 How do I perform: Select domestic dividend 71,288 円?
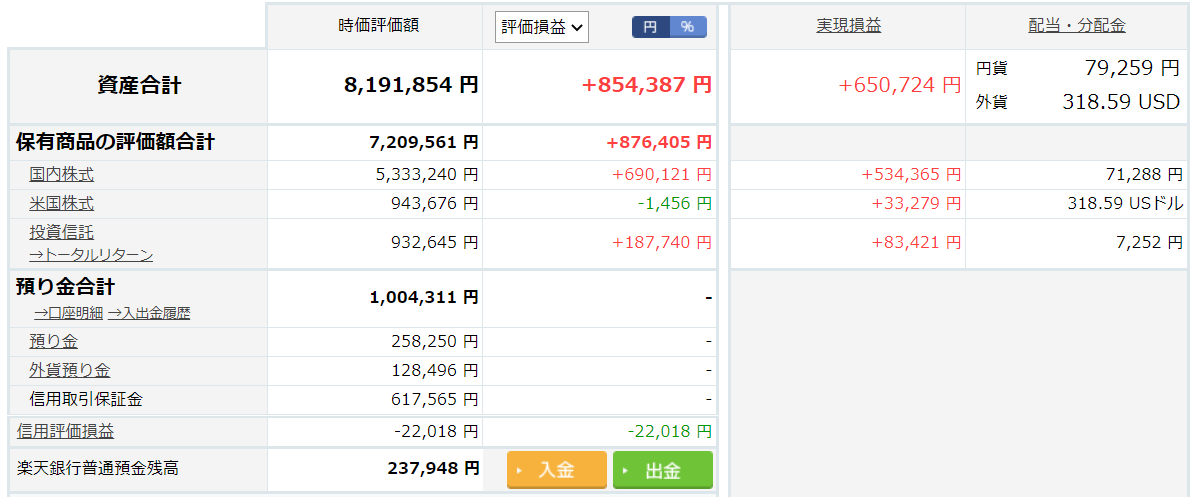pyautogui.click(x=1144, y=175)
